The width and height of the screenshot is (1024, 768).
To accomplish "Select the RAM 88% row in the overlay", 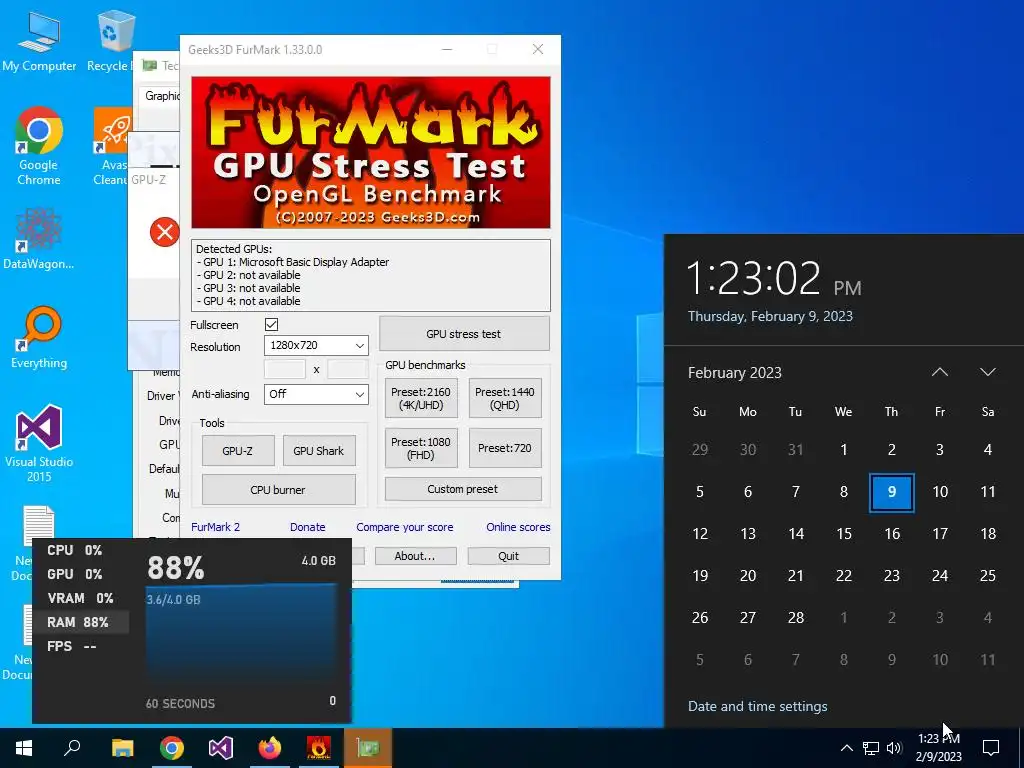I will (80, 622).
